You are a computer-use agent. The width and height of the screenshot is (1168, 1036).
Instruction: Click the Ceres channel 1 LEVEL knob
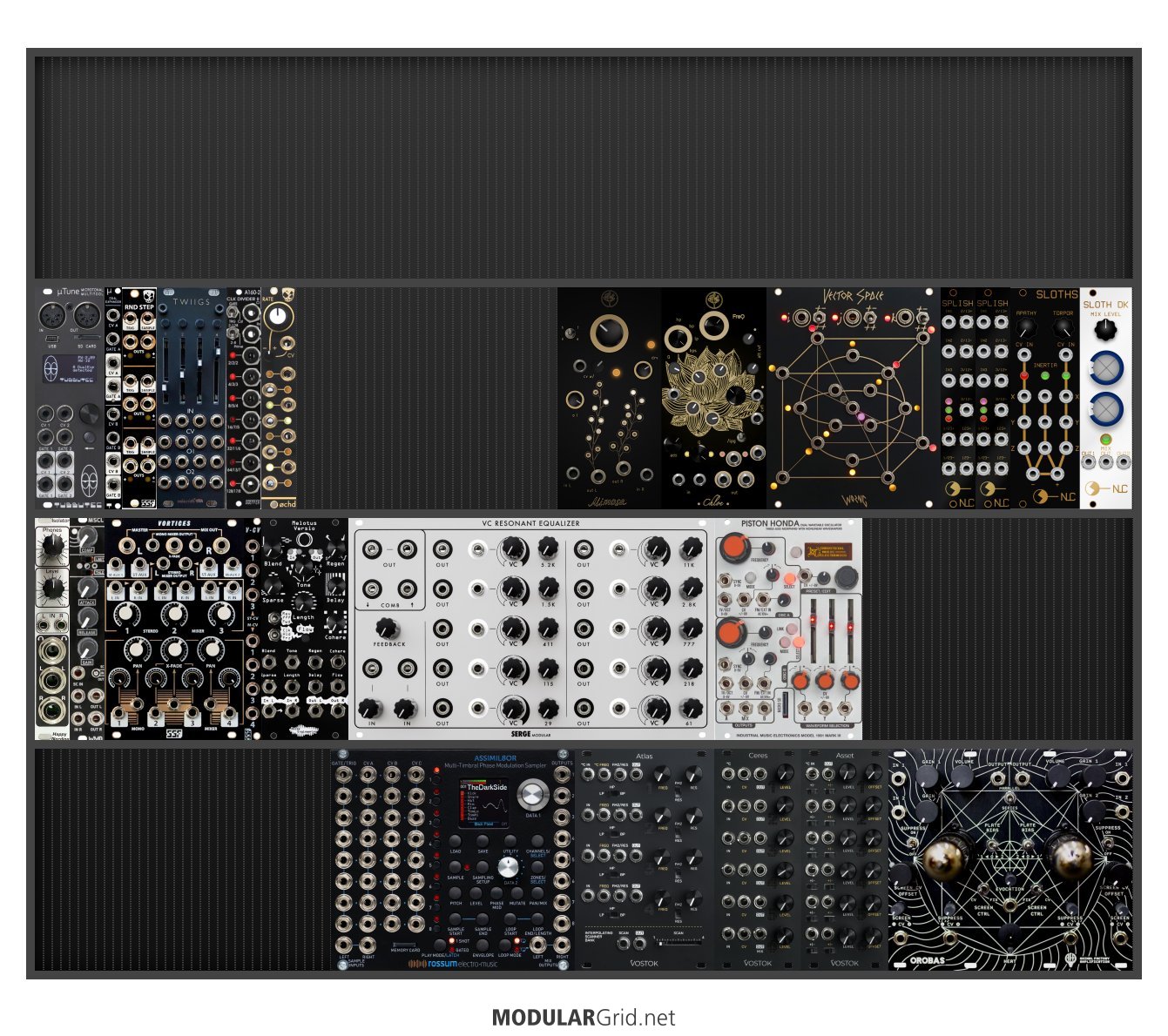click(x=785, y=772)
